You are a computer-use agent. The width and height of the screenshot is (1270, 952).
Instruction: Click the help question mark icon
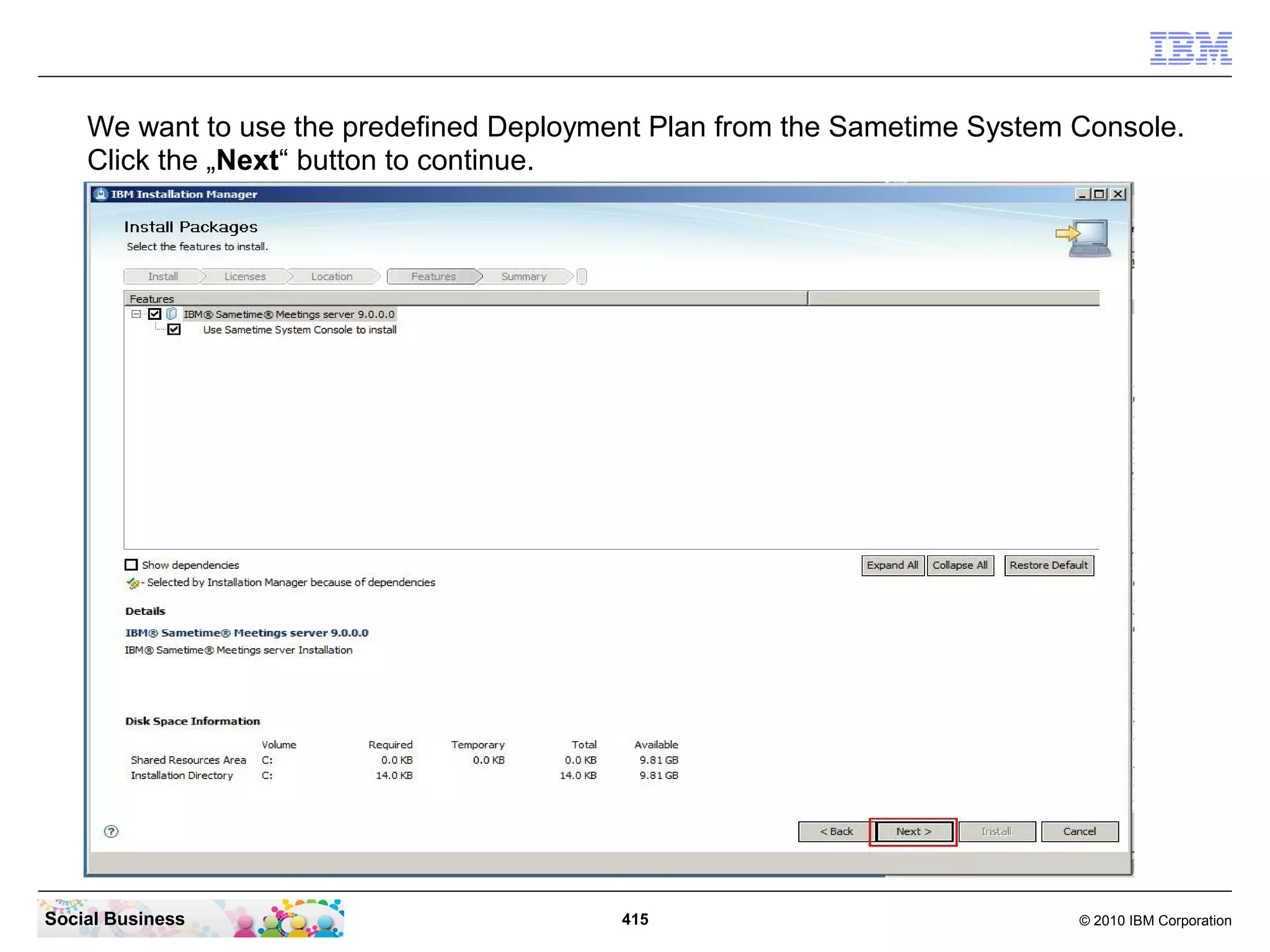tap(111, 831)
